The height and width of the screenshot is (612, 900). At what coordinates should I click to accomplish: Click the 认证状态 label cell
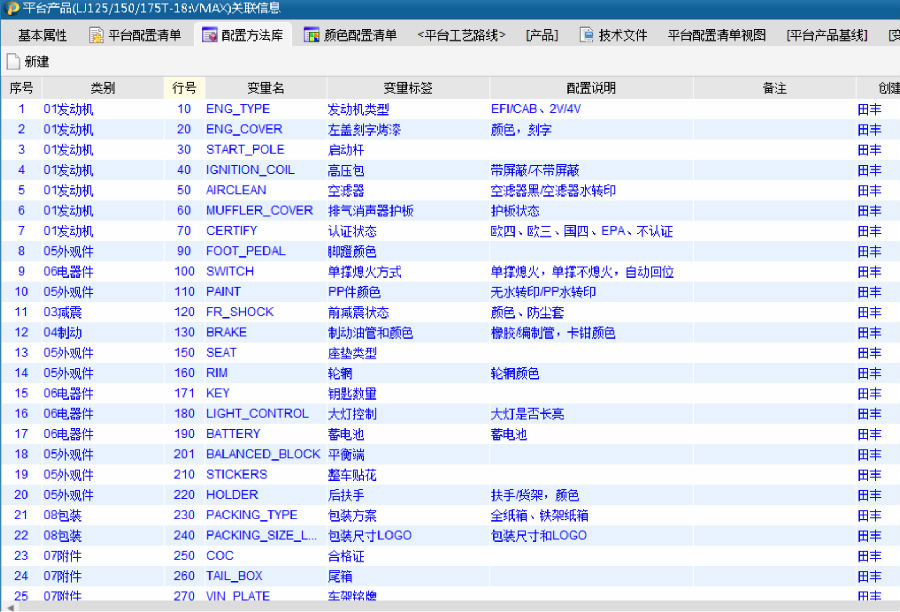click(x=408, y=231)
